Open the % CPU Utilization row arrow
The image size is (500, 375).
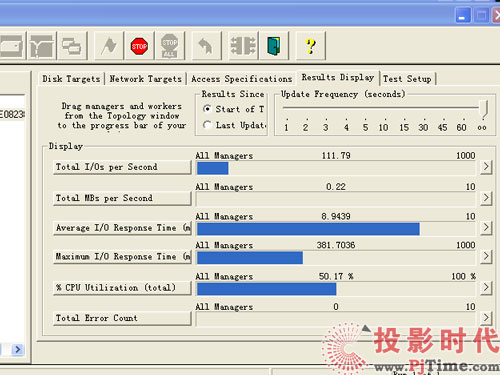(x=486, y=287)
